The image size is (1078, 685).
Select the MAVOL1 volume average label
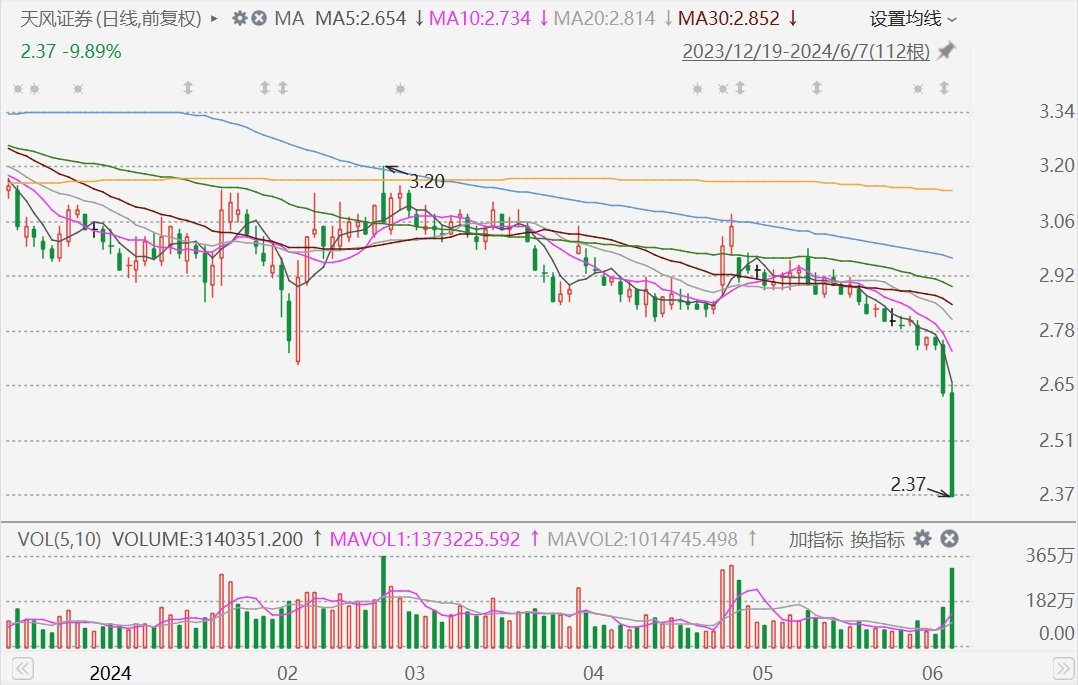[421, 539]
